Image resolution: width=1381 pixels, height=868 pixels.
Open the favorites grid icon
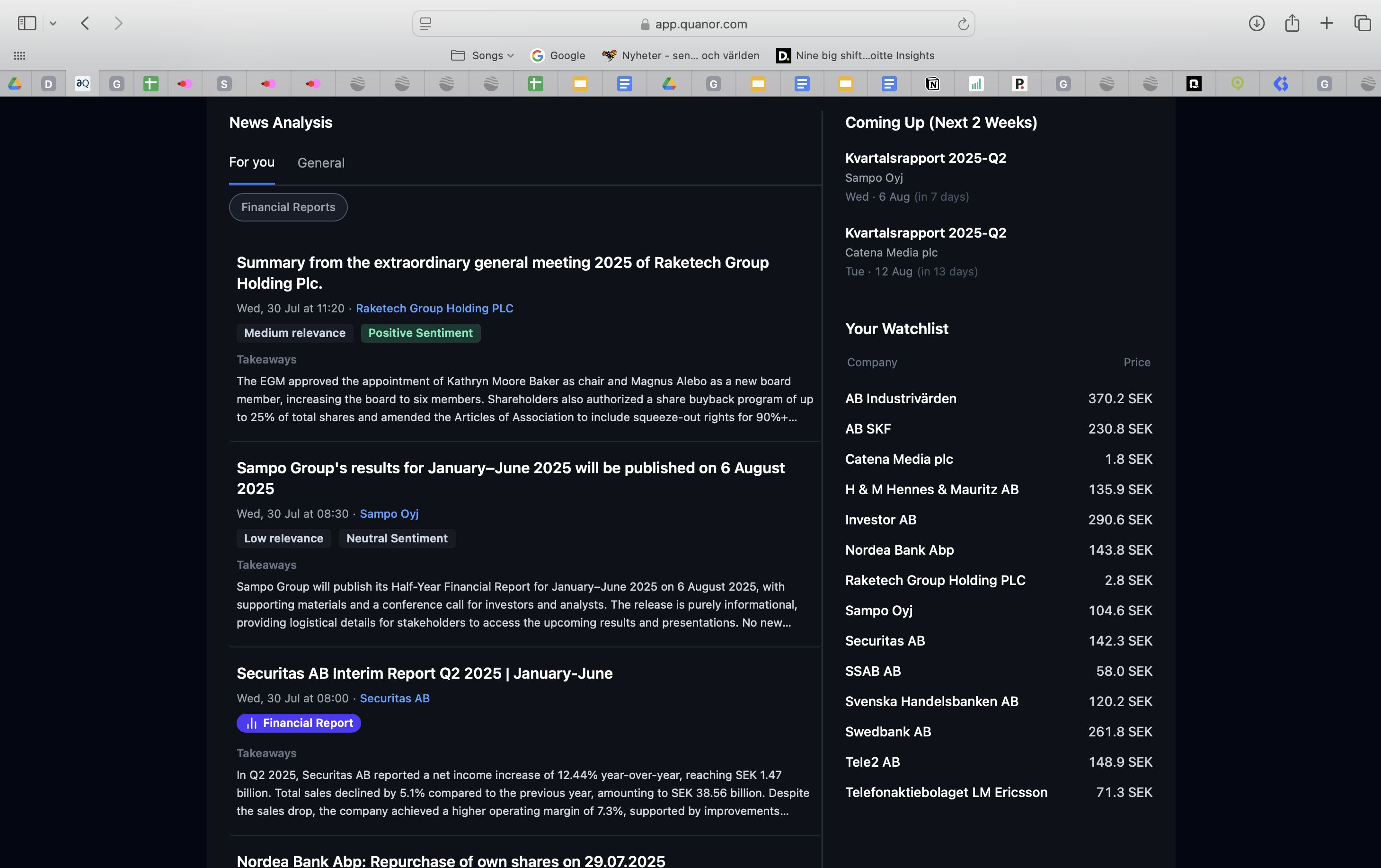point(19,56)
